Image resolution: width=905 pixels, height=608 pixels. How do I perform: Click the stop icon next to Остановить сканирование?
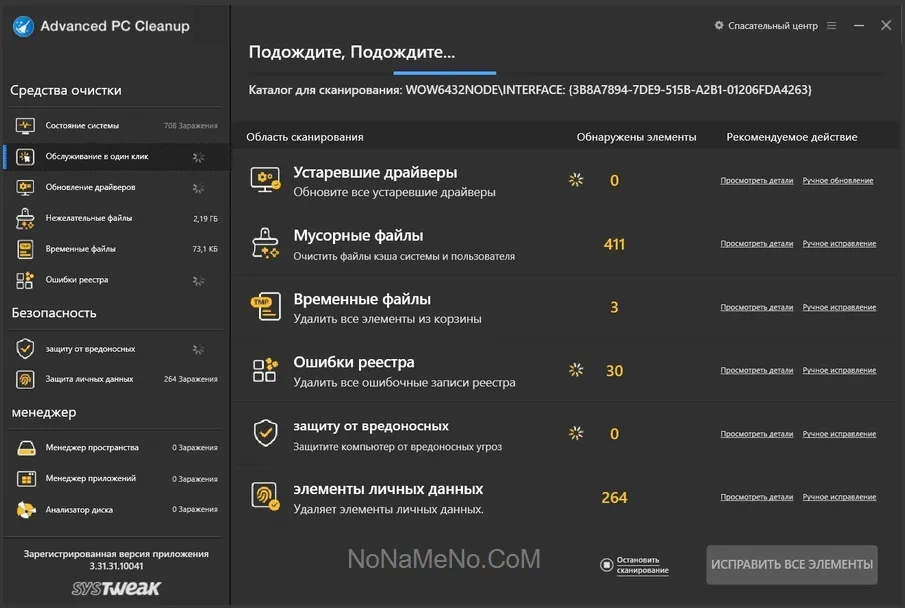click(606, 565)
